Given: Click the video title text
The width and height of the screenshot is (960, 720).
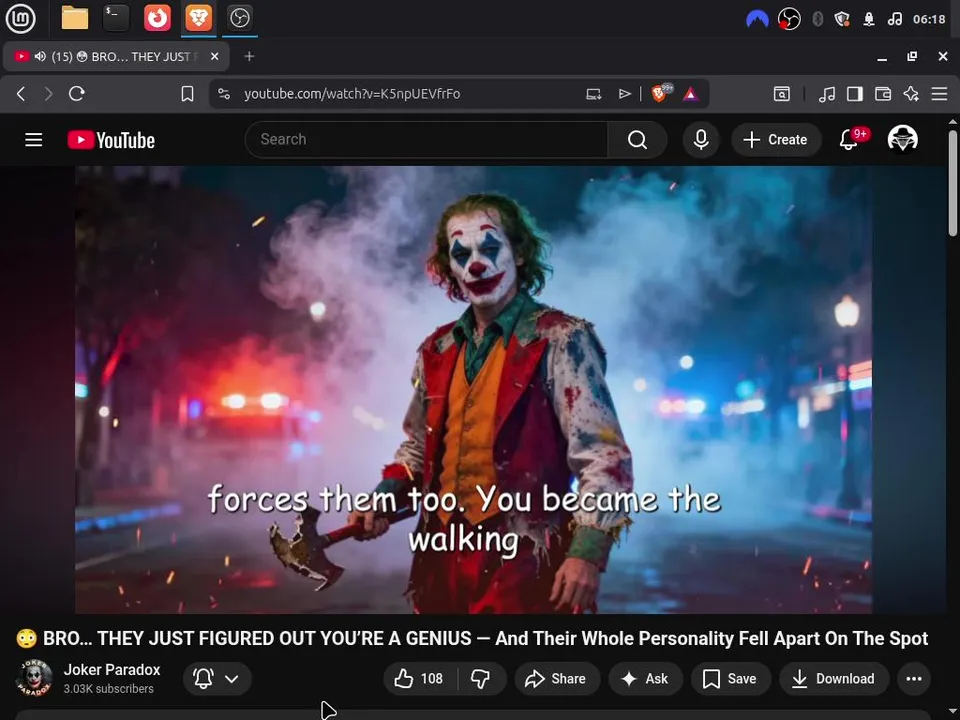Looking at the screenshot, I should click(x=472, y=639).
